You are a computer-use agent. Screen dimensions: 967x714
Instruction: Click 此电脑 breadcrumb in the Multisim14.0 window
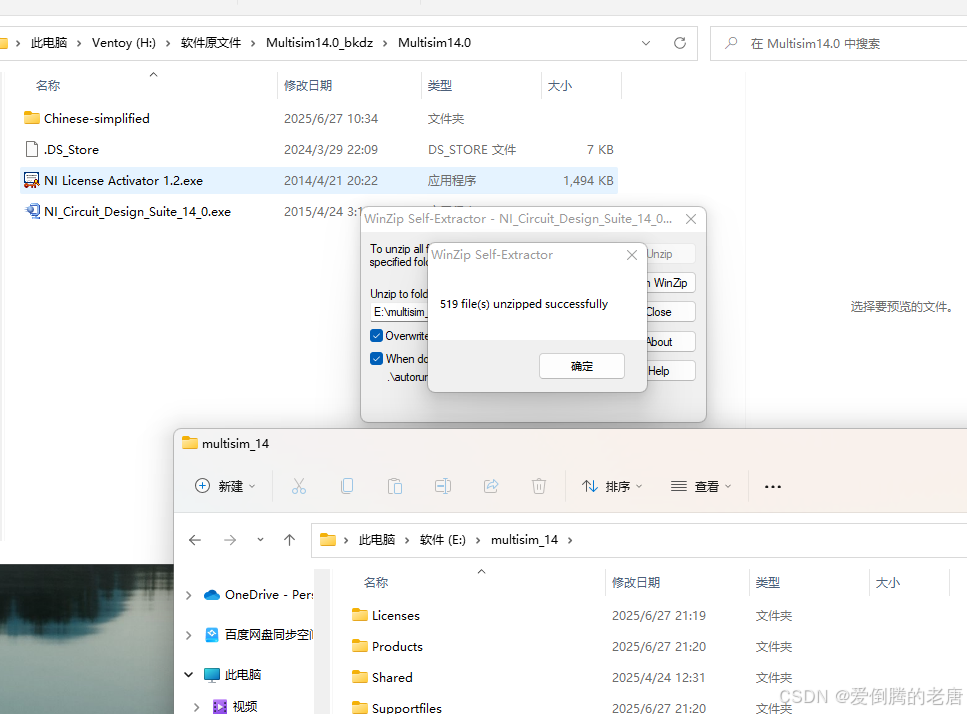[x=49, y=43]
